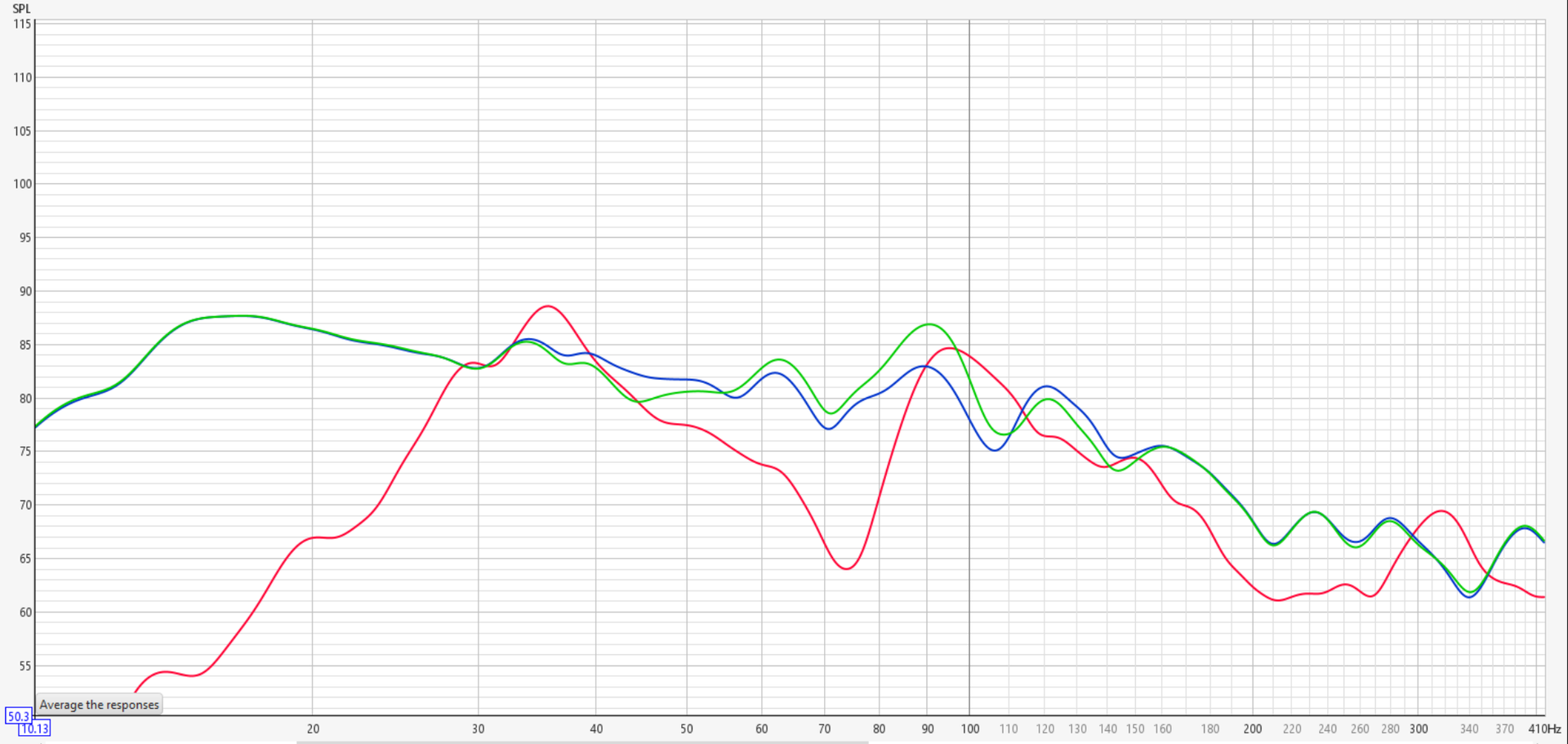Click the Average the responses button
The height and width of the screenshot is (744, 1568).
pyautogui.click(x=99, y=705)
